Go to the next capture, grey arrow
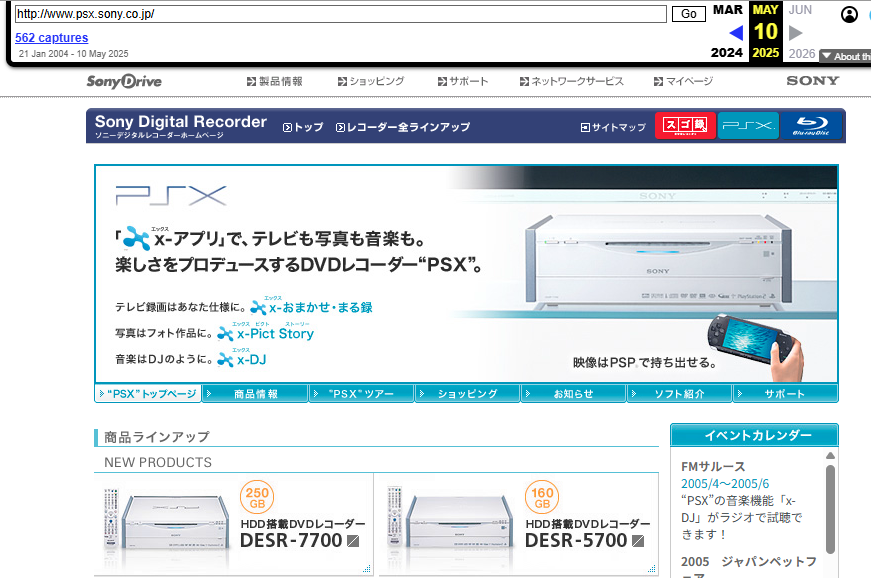 click(795, 33)
